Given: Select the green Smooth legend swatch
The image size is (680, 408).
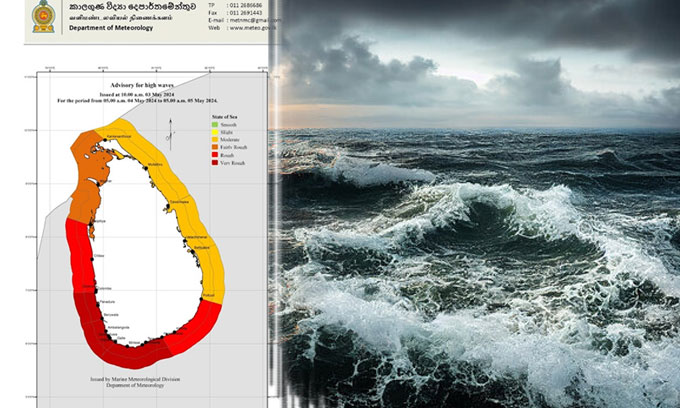Looking at the screenshot, I should pos(215,124).
